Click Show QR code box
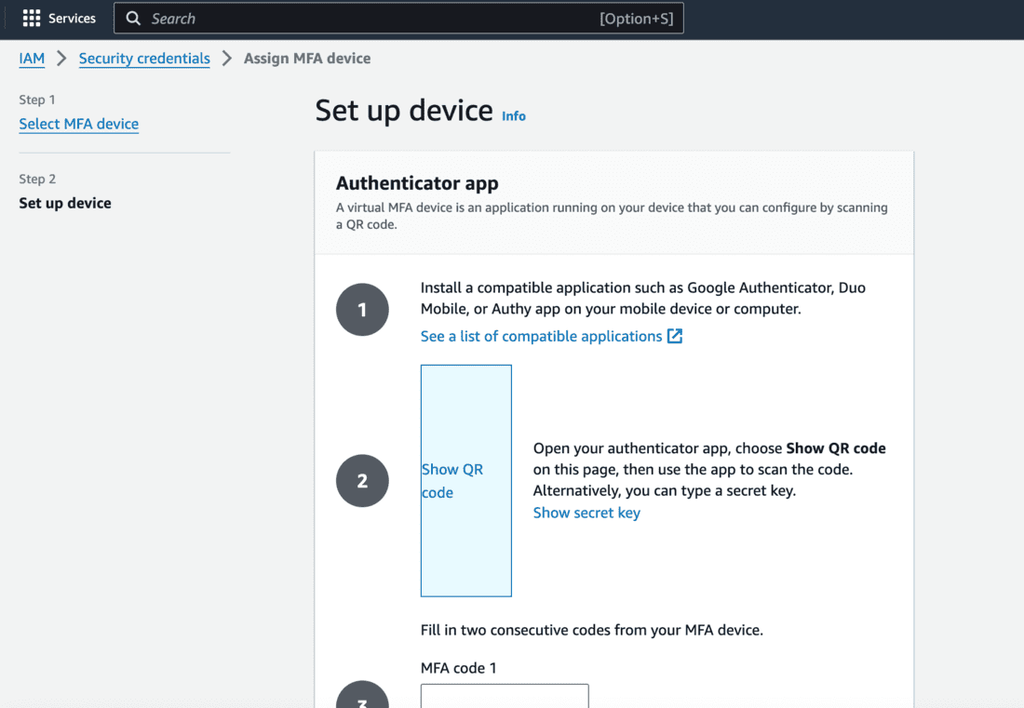 pyautogui.click(x=466, y=481)
